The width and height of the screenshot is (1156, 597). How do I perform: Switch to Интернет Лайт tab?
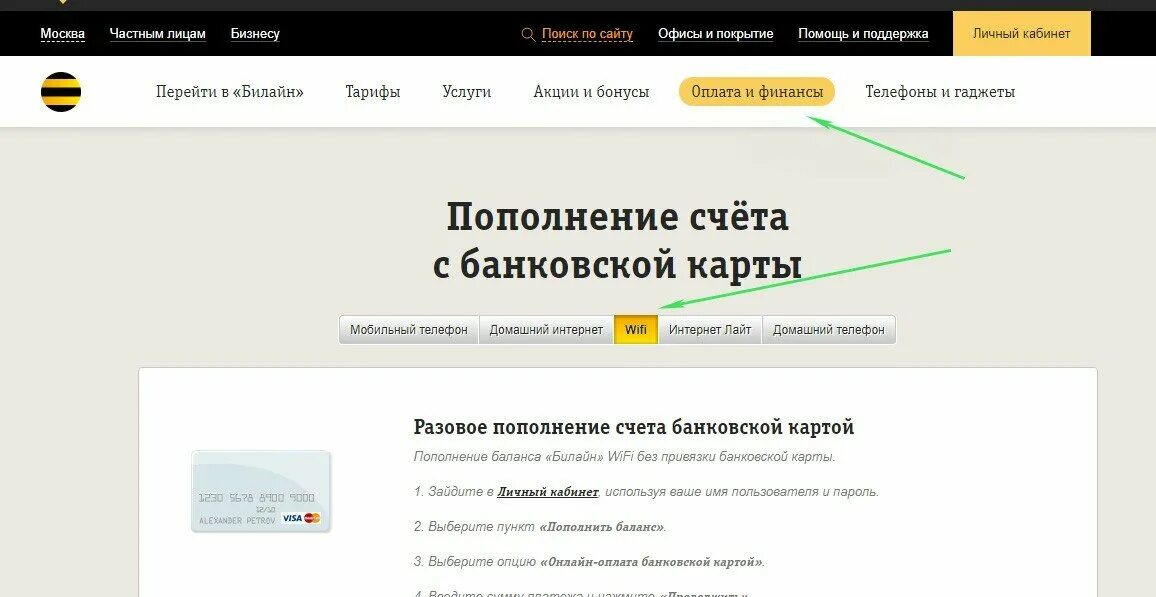pyautogui.click(x=710, y=329)
